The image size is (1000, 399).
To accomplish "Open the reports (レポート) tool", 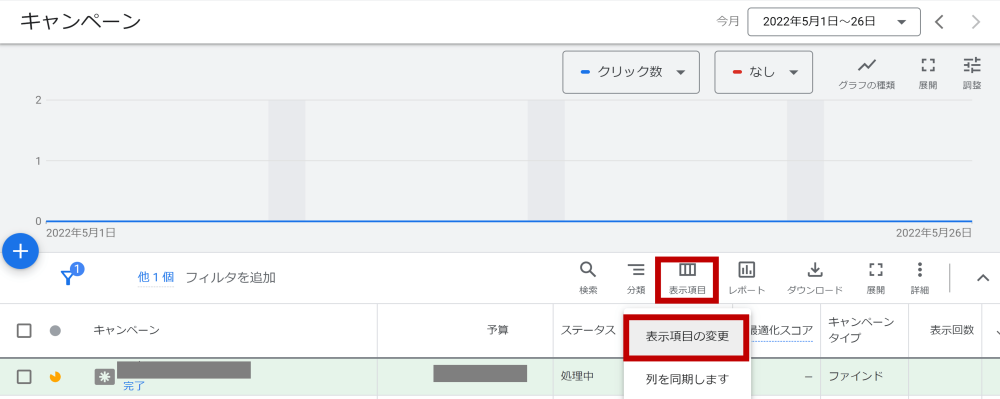I will tap(747, 278).
